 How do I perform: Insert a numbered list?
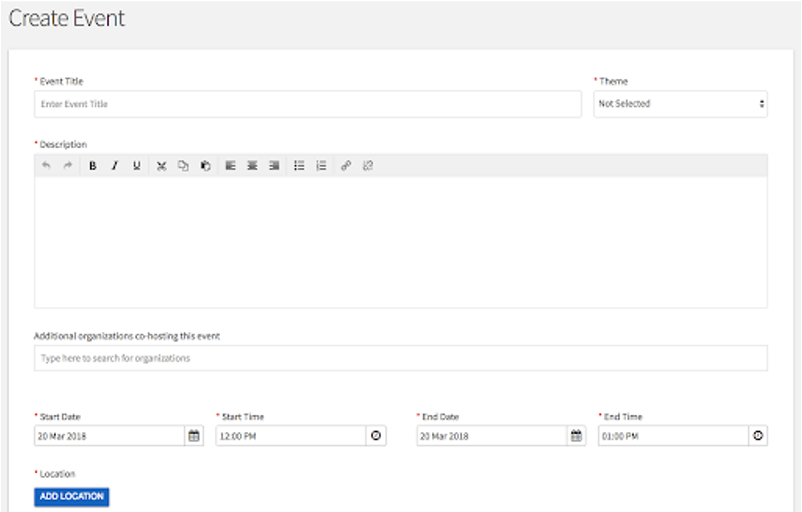[x=321, y=166]
